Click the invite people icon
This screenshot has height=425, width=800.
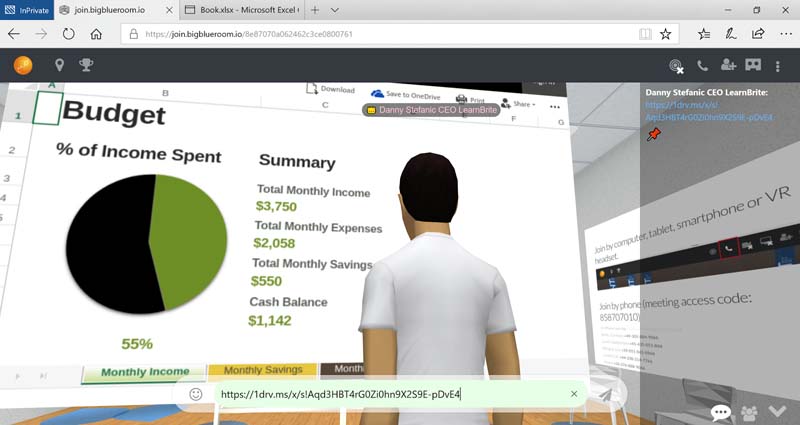728,65
